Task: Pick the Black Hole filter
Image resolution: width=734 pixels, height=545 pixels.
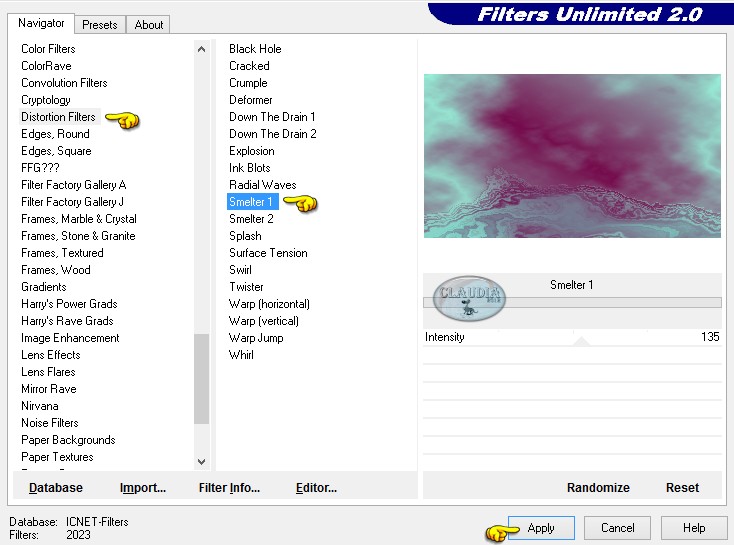Action: pos(255,49)
